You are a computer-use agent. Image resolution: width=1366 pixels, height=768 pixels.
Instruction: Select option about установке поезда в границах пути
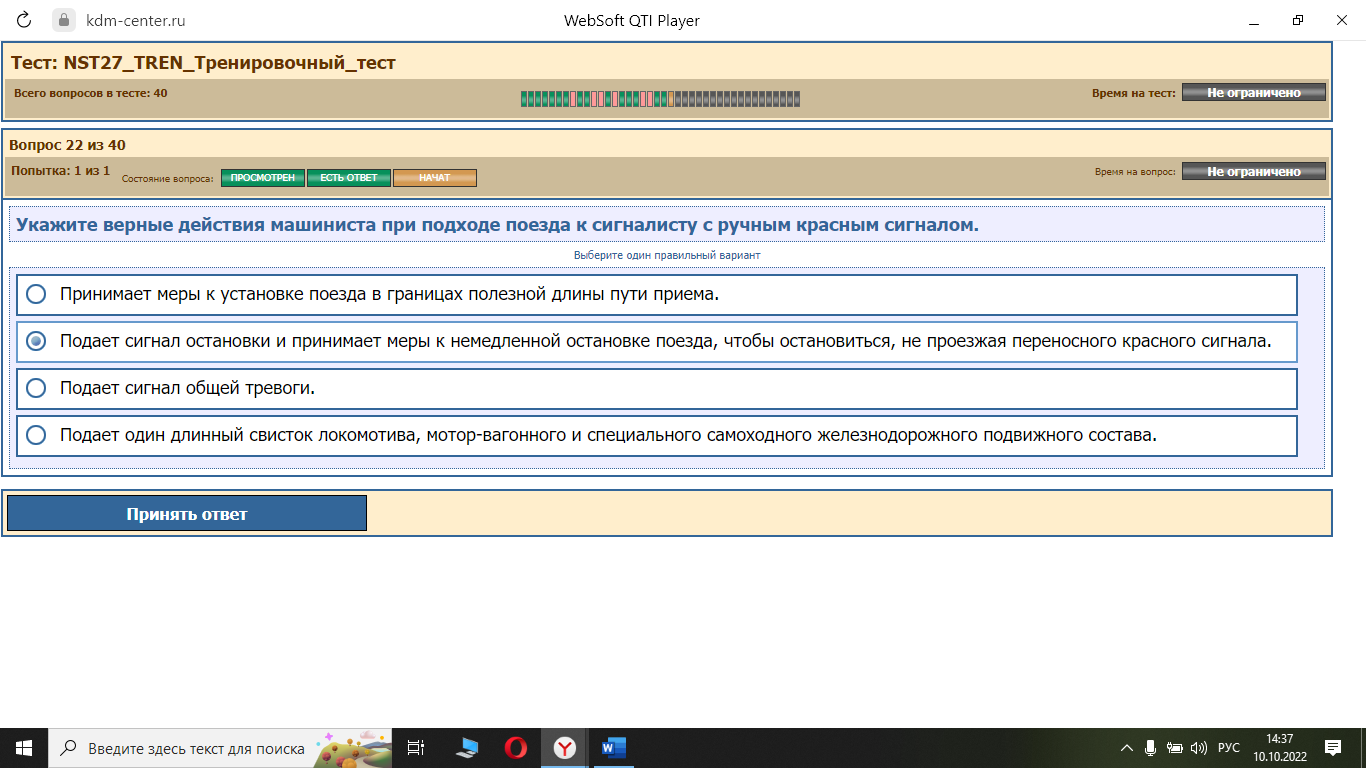[x=657, y=295]
